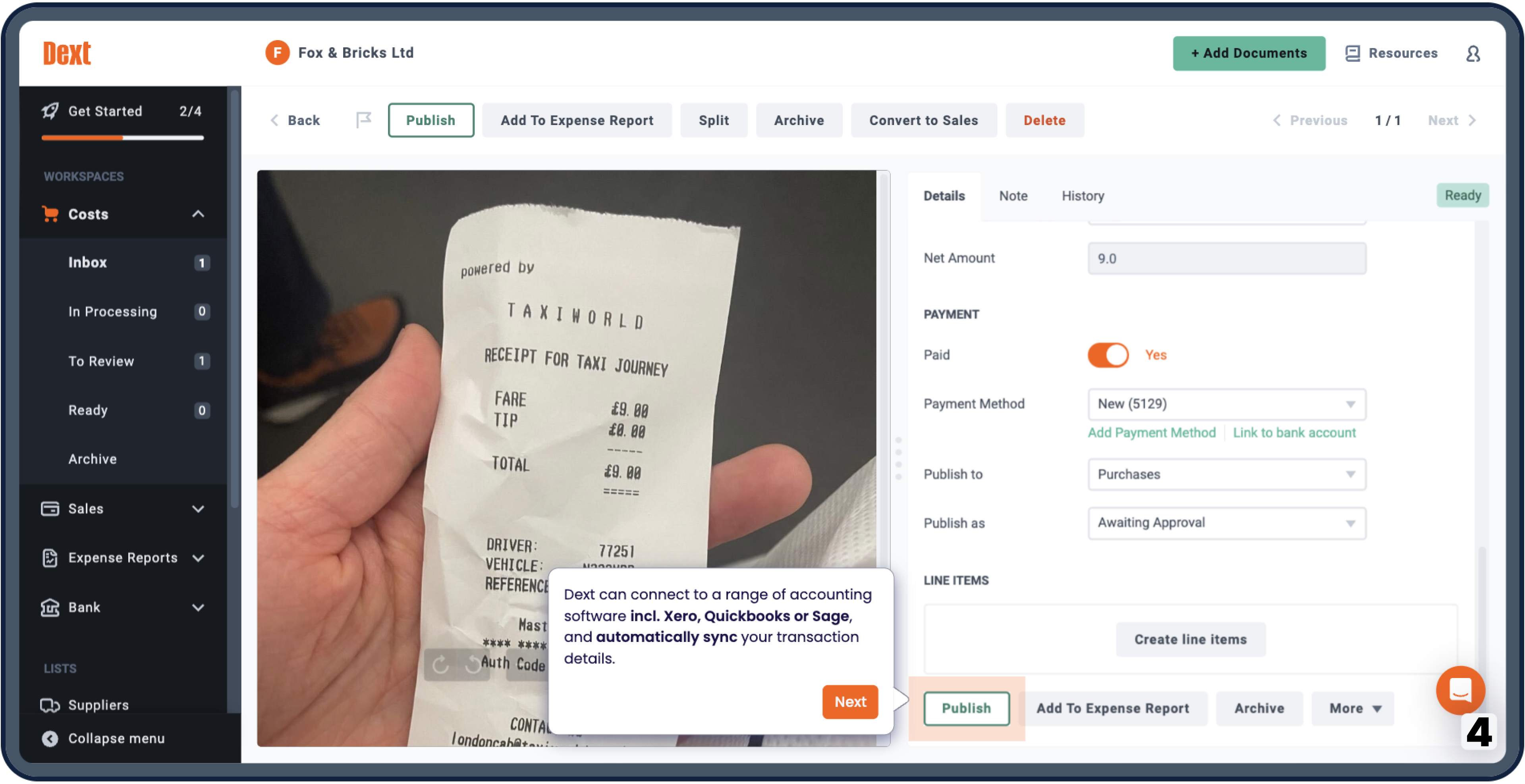Image resolution: width=1525 pixels, height=784 pixels.
Task: Click the Sales icon in sidebar
Action: [x=50, y=508]
